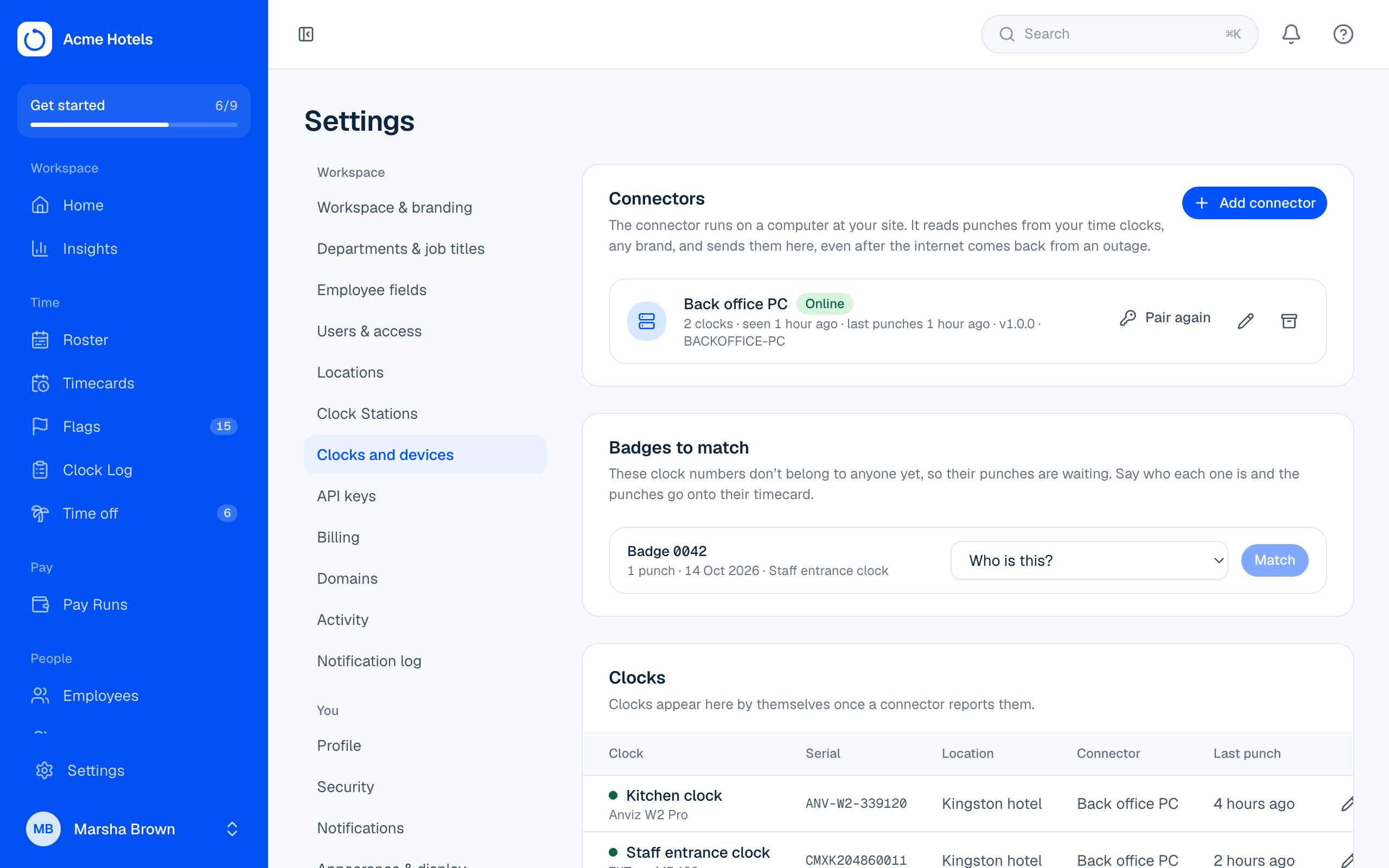Image resolution: width=1389 pixels, height=868 pixels.
Task: Click the Match button for Badge 0042
Action: [1274, 560]
